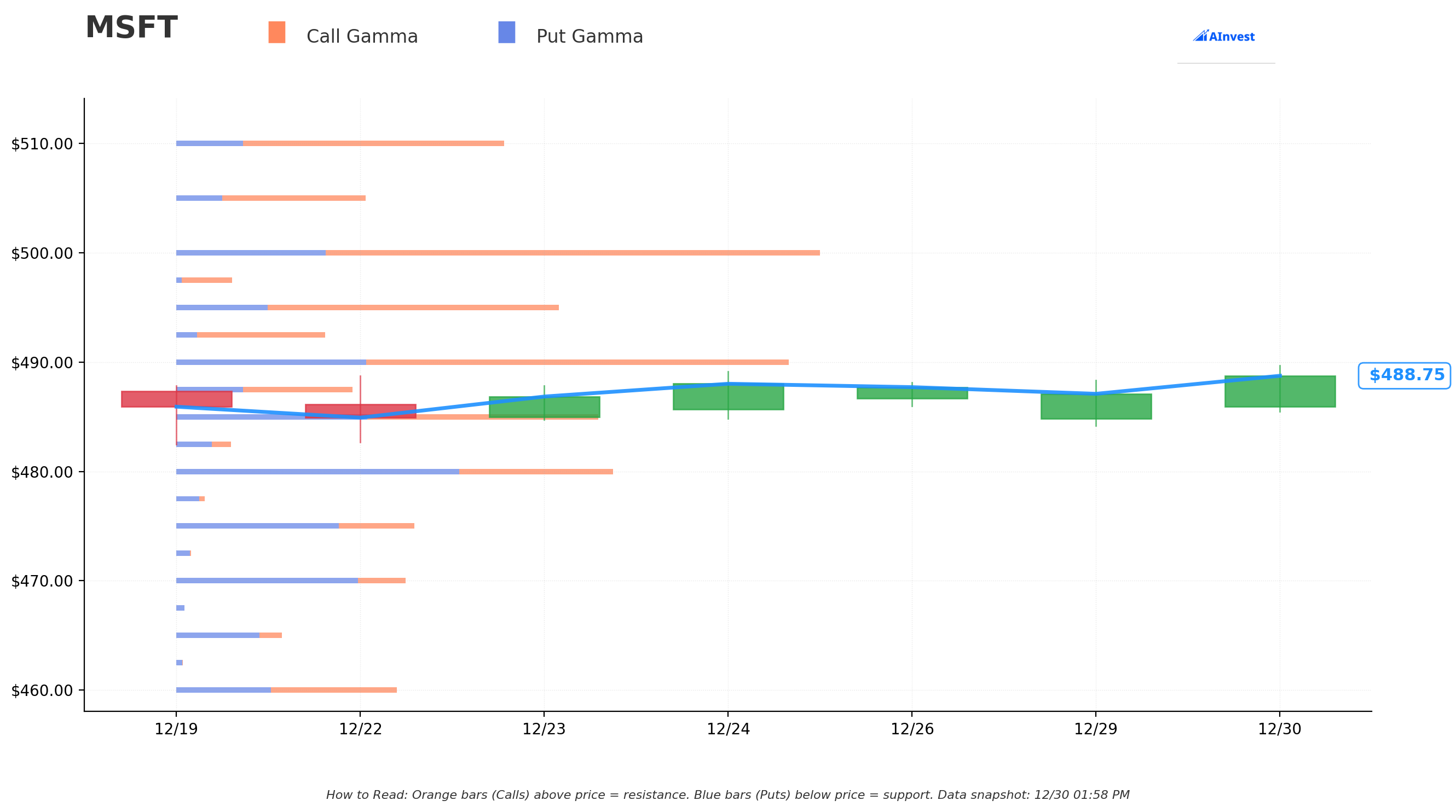Viewport: 1456px width, 812px height.
Task: Click the orange call gamma bar at $480
Action: [x=536, y=472]
